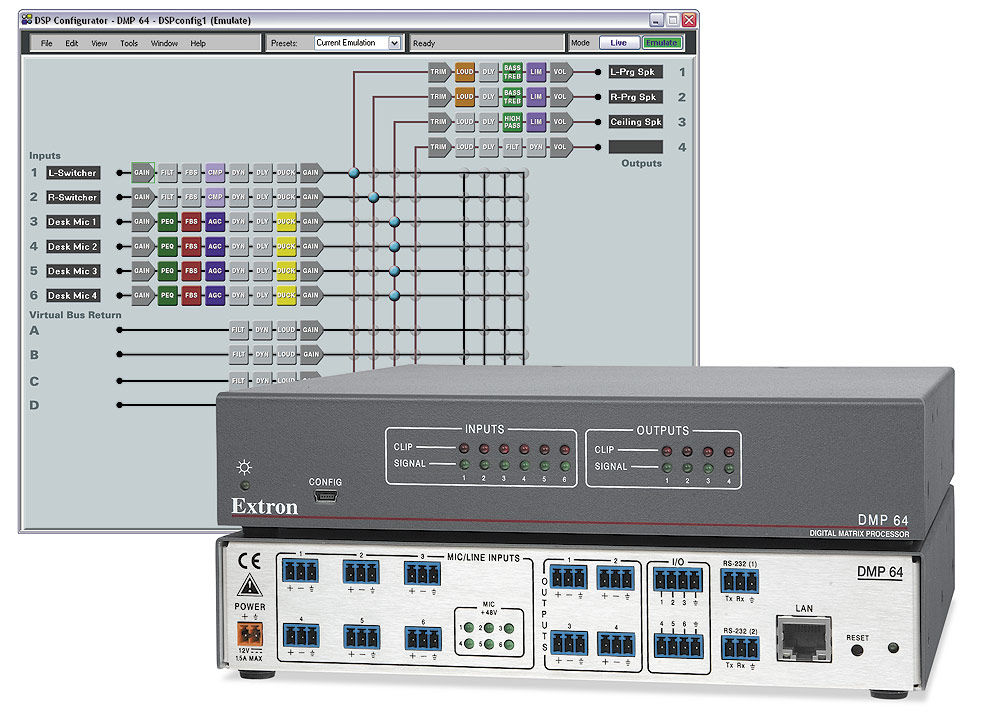Screen dimensions: 1000x727
Task: Toggle Desk Mic 3 to Ceiling Spk mix point
Action: tap(395, 270)
